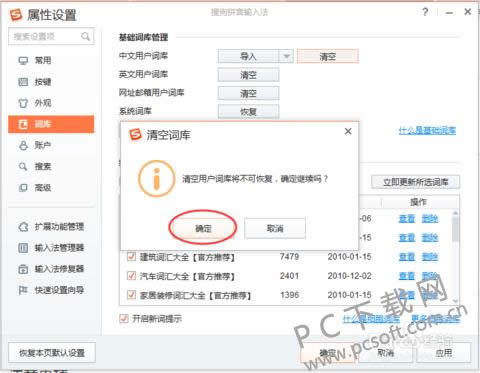The width and height of the screenshot is (480, 373).
Task: Click the search magnifier in the settings search box
Action: coord(85,36)
